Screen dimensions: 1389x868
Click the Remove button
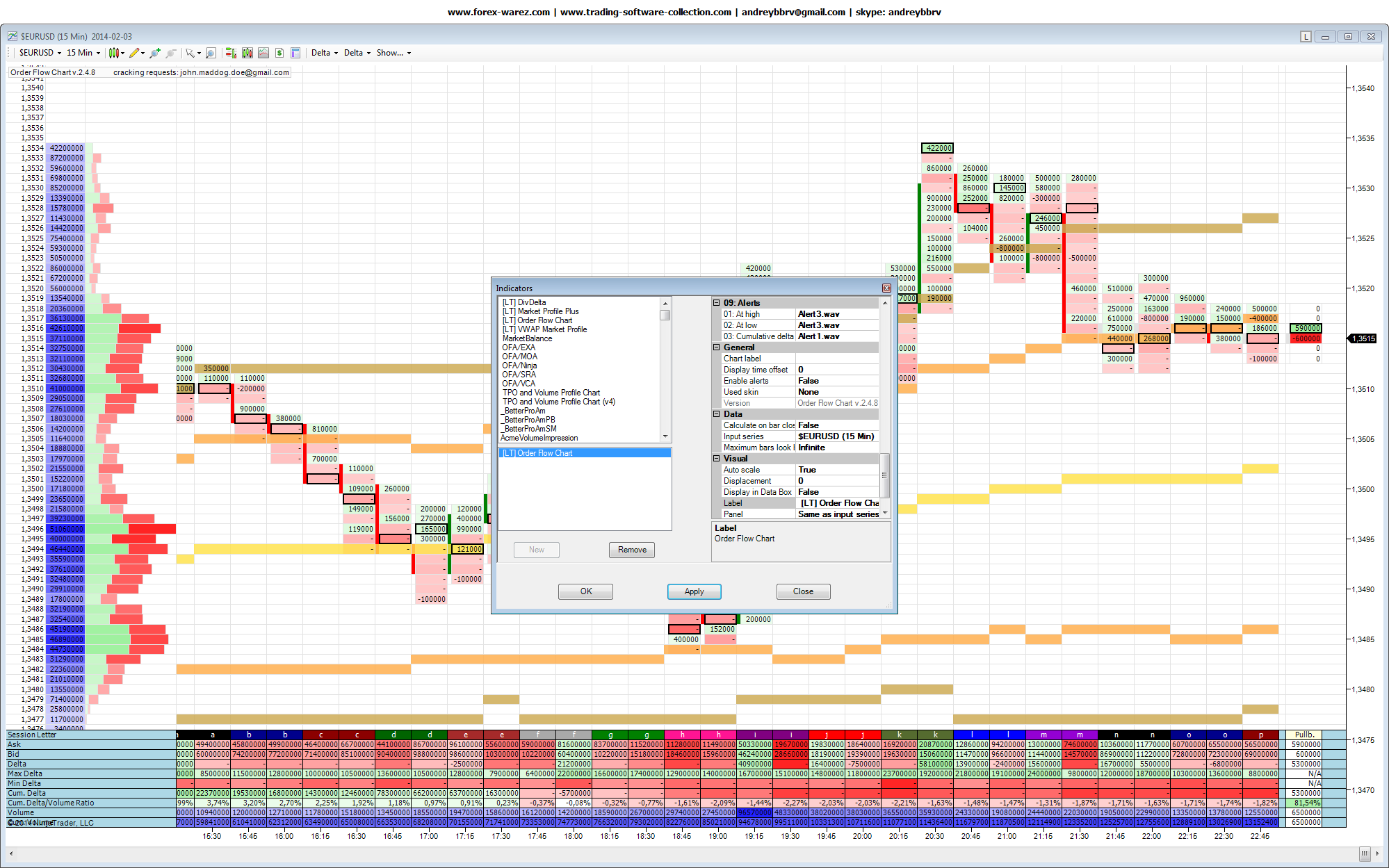632,550
